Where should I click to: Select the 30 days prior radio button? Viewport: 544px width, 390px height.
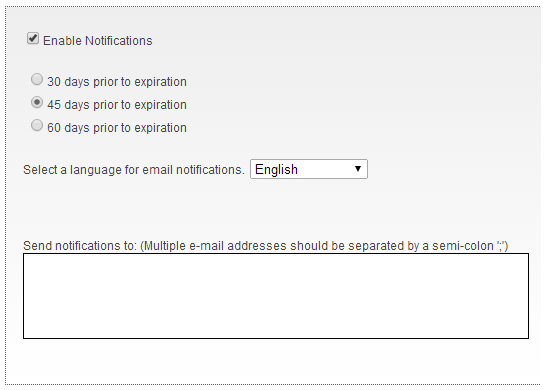37,79
